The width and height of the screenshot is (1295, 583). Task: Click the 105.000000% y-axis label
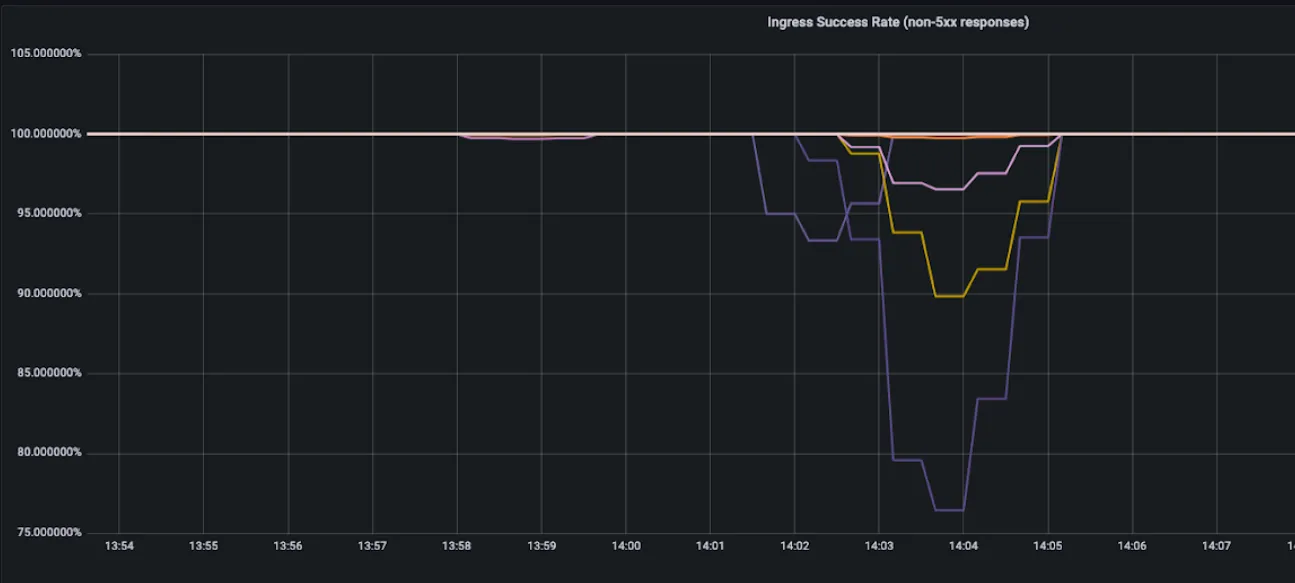point(46,53)
